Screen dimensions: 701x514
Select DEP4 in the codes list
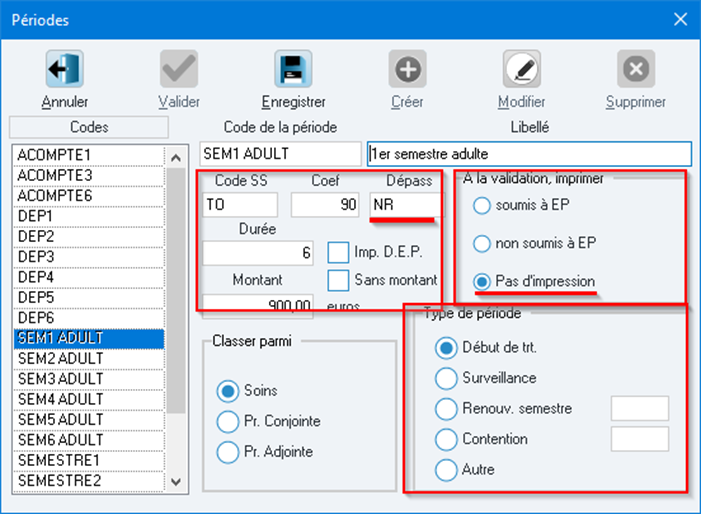[x=89, y=277]
